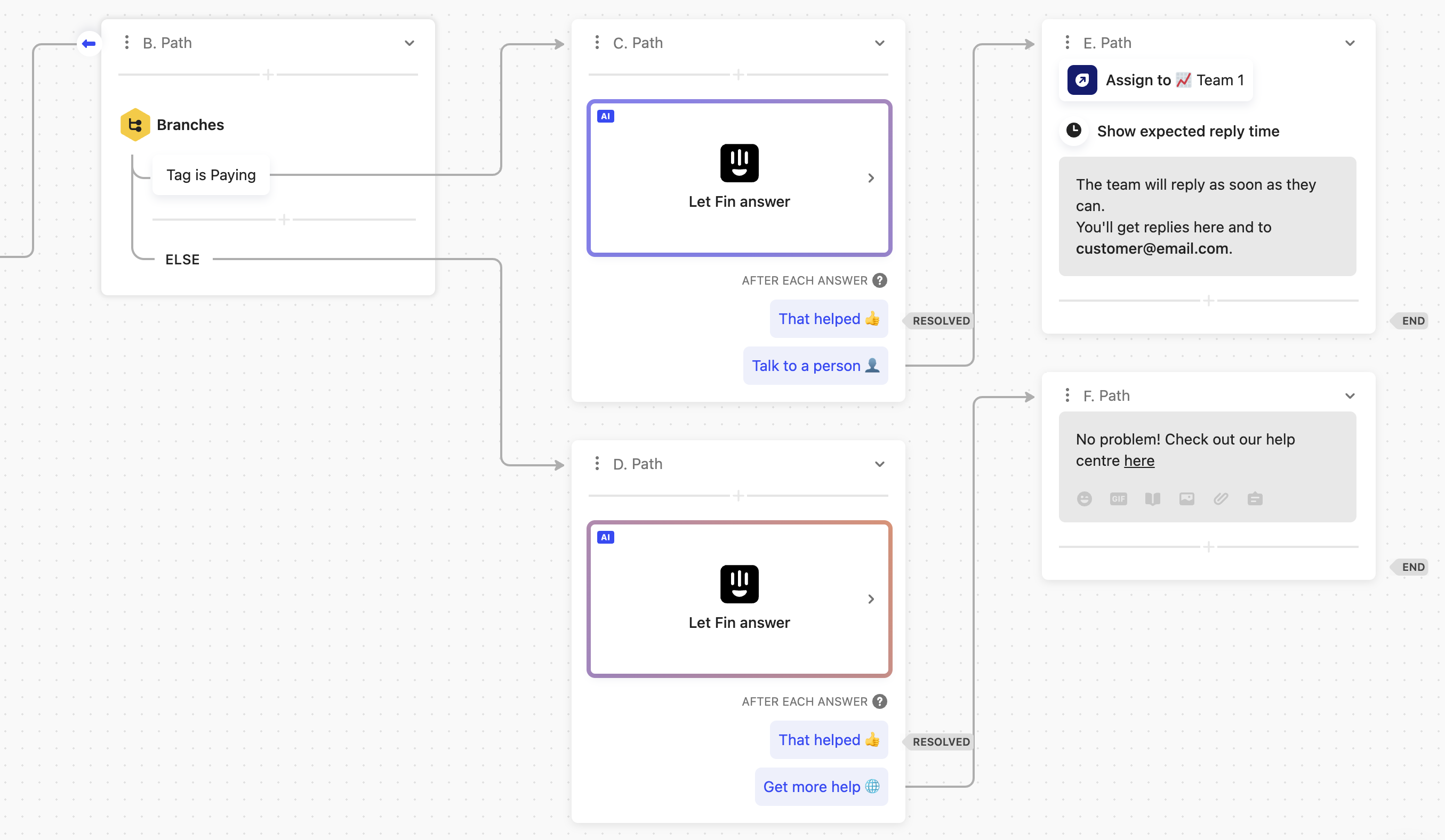Open the help centre 'here' link
Viewport: 1445px width, 840px height.
pyautogui.click(x=1139, y=461)
